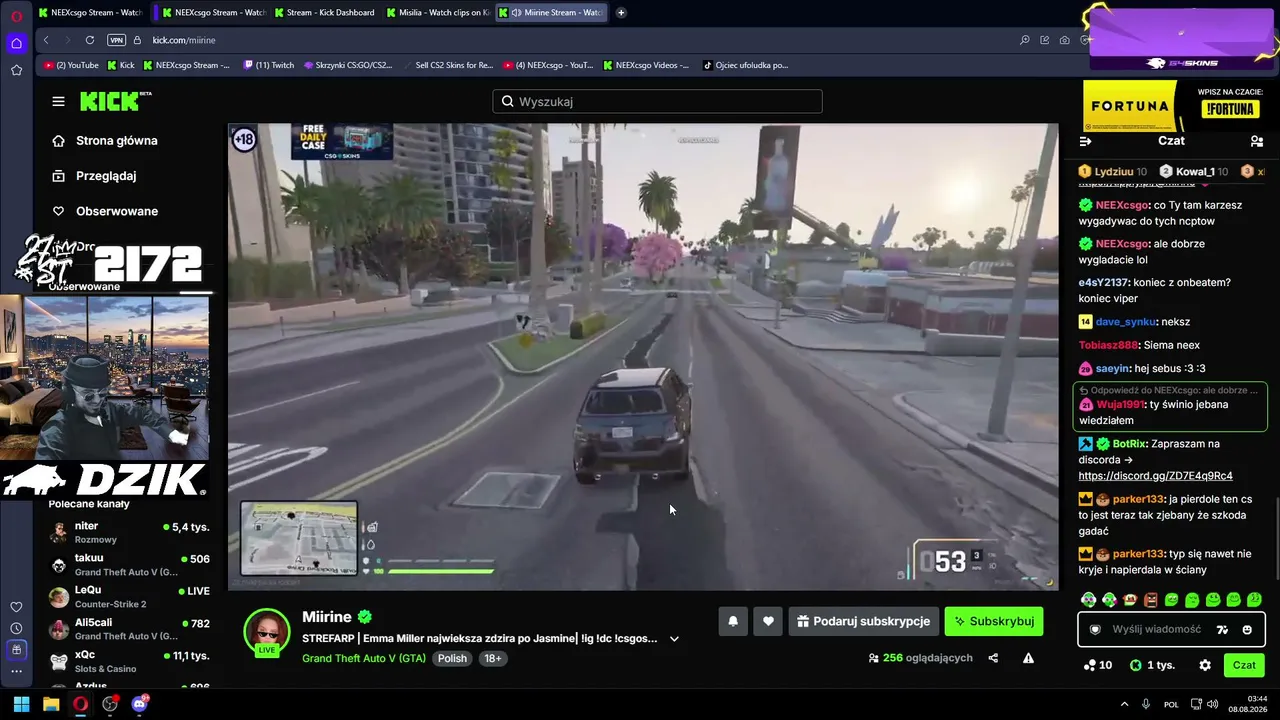Show hidden system tray icons

point(1124,704)
